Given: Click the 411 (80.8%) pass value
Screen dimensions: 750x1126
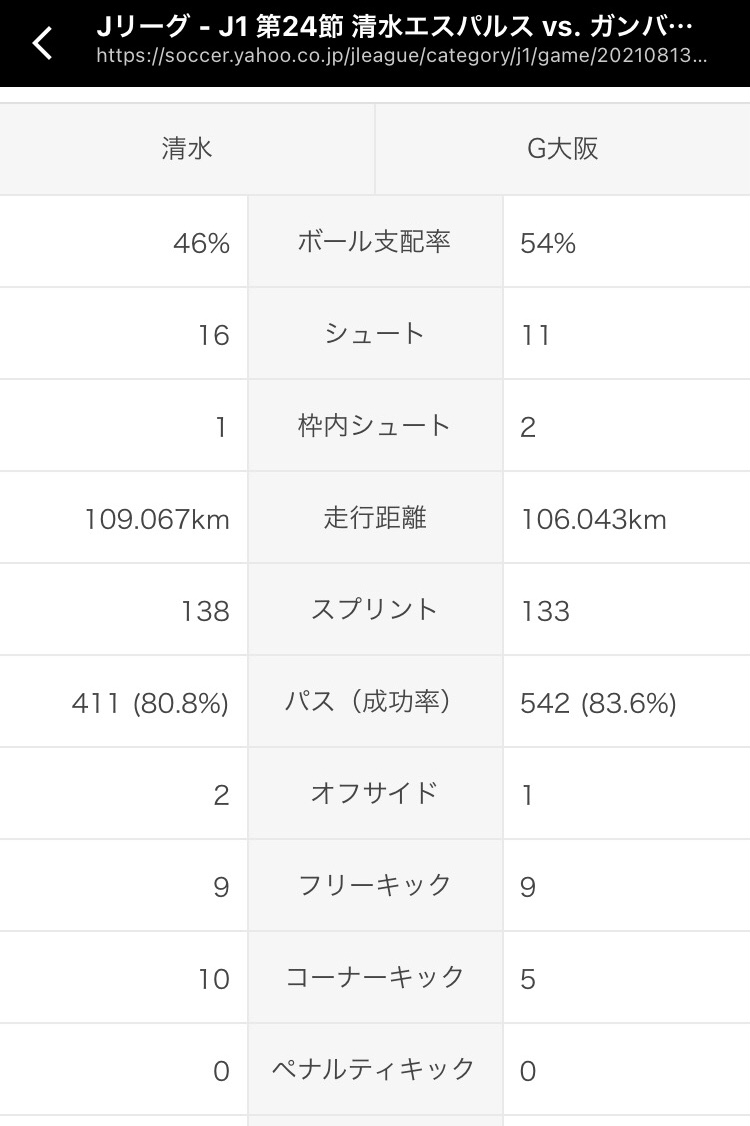Looking at the screenshot, I should pyautogui.click(x=150, y=703).
